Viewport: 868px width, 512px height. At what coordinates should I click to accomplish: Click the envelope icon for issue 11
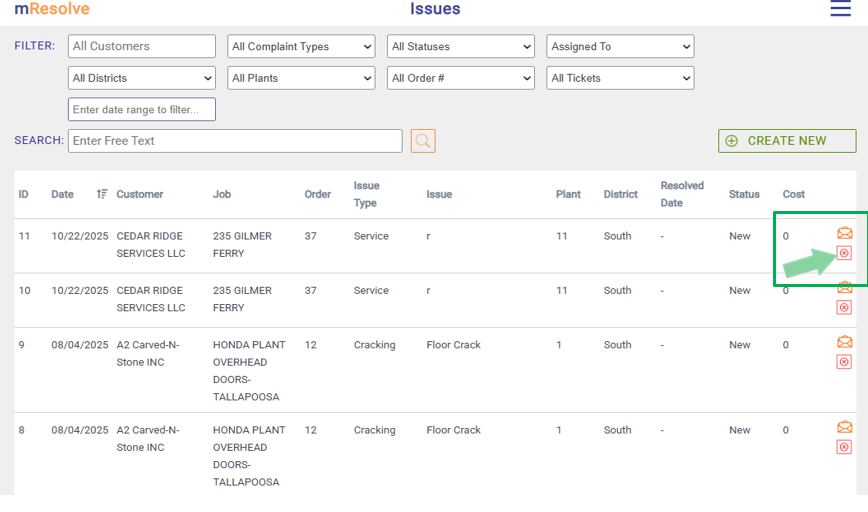tap(845, 234)
